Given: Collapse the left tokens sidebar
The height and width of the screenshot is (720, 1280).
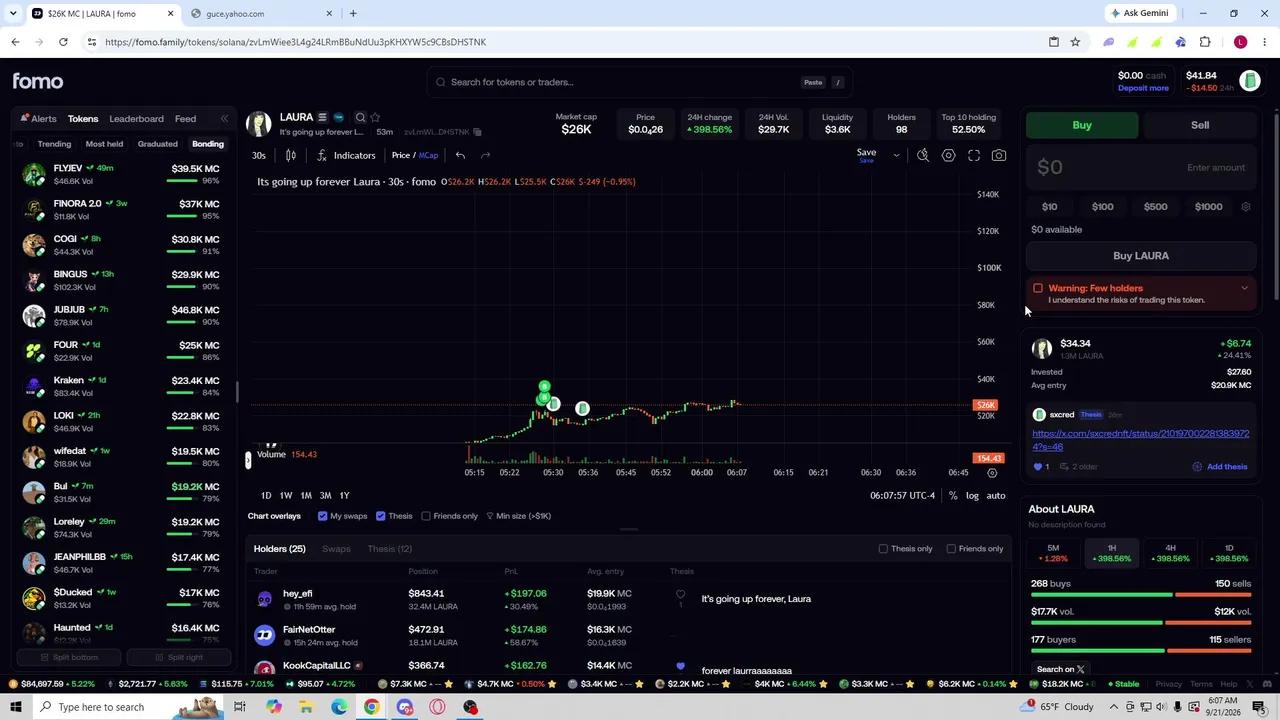Looking at the screenshot, I should (224, 119).
